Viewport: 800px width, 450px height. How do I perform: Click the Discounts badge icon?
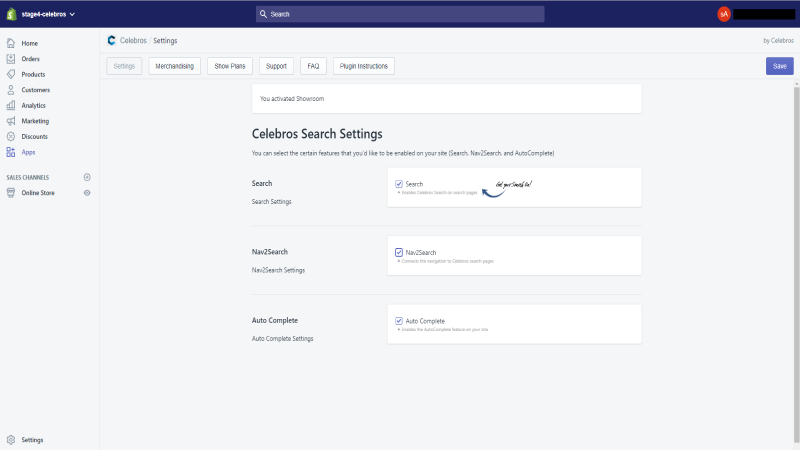(11, 137)
